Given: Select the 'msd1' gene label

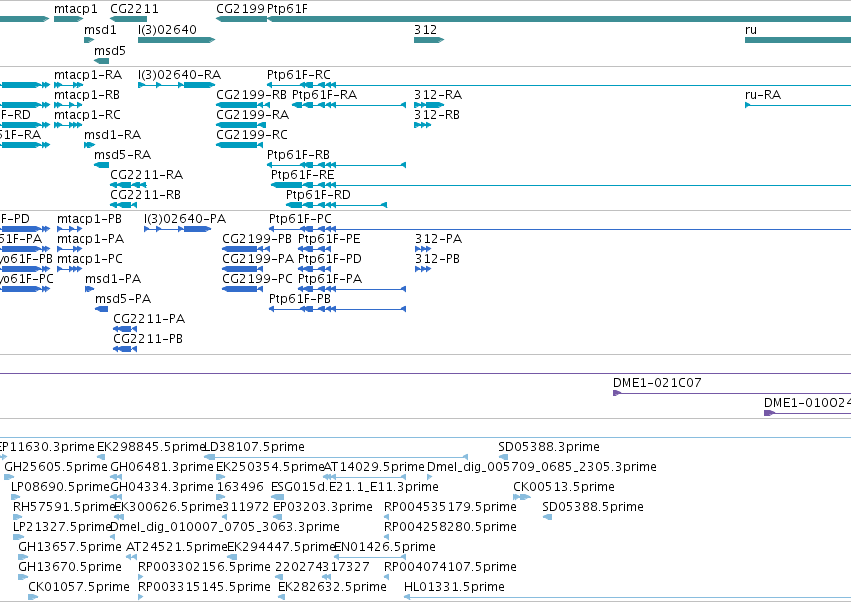Looking at the screenshot, I should tap(100, 29).
